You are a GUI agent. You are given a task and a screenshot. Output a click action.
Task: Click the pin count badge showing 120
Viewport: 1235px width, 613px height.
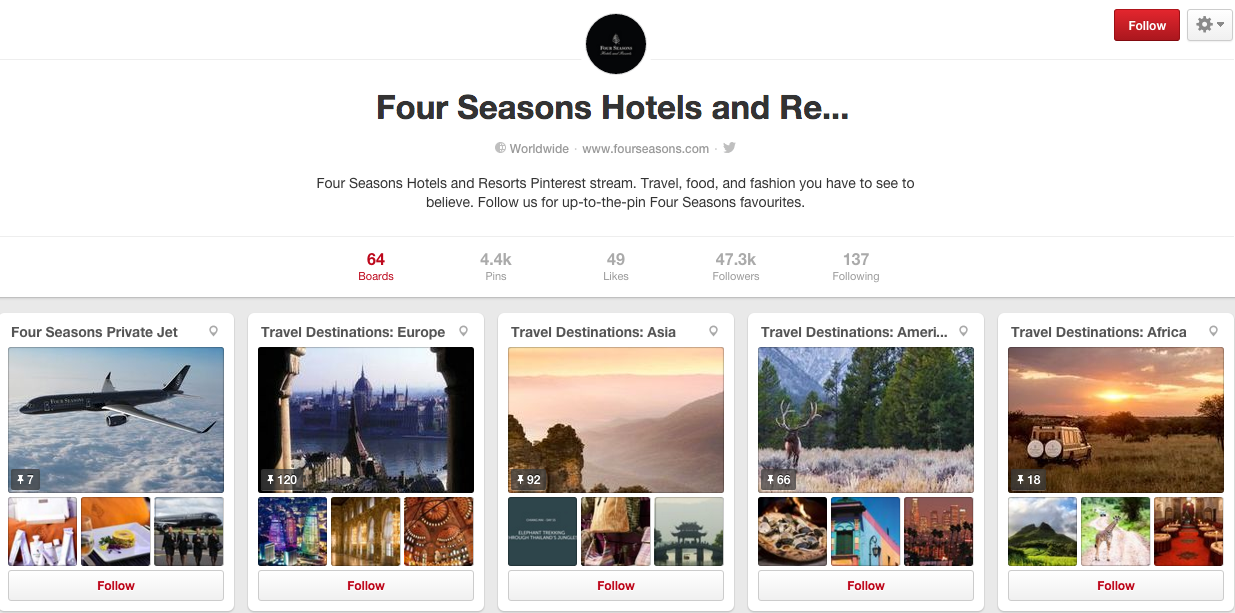pos(281,479)
